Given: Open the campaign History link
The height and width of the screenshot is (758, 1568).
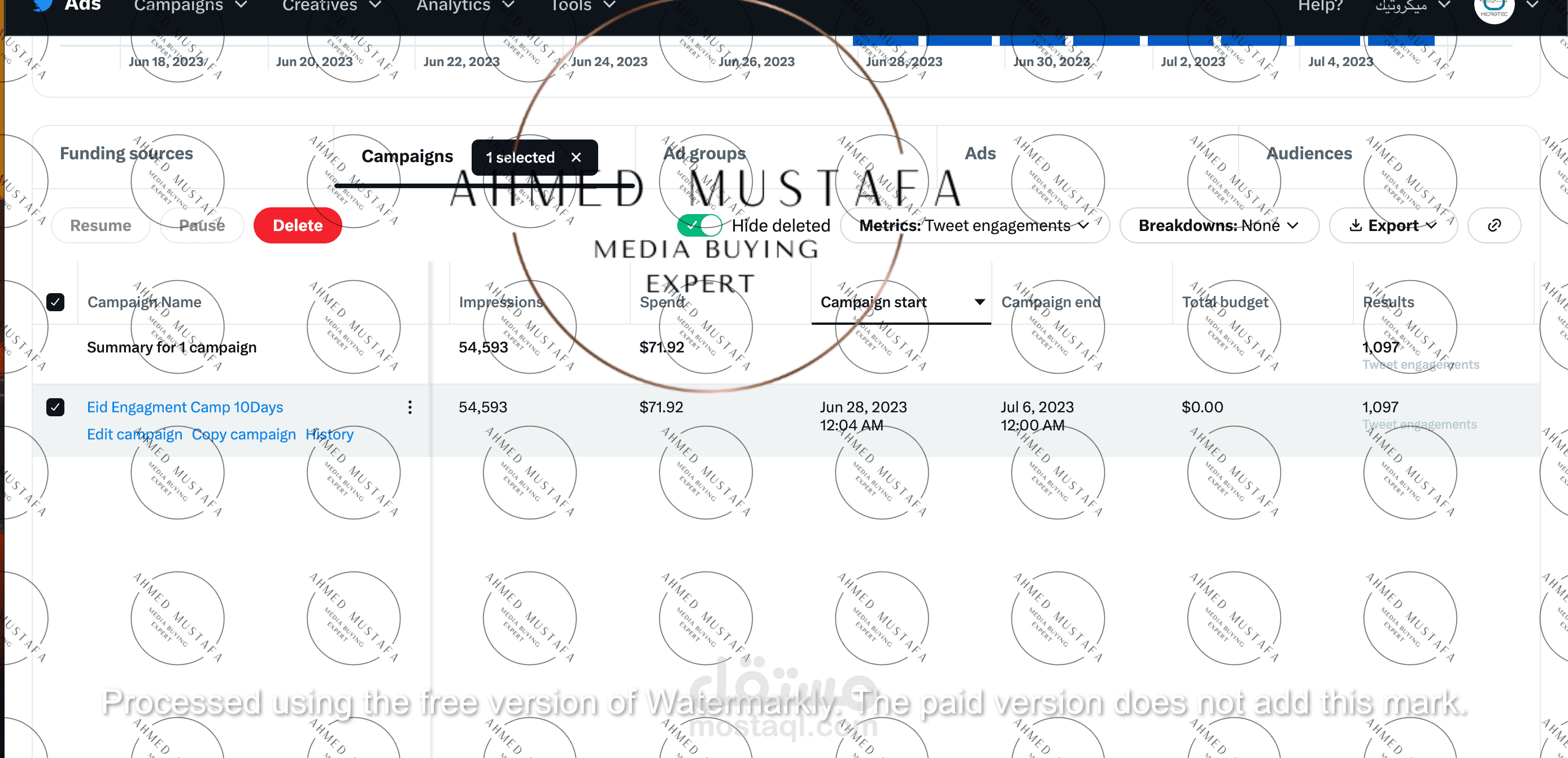Looking at the screenshot, I should (x=329, y=434).
